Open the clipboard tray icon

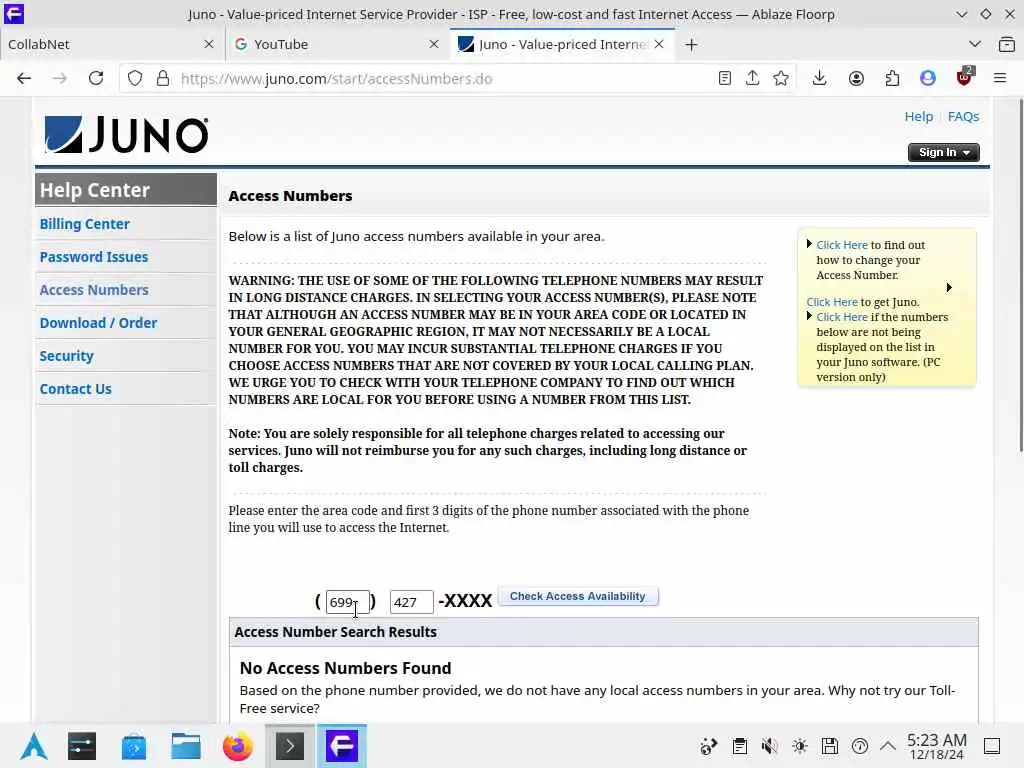click(x=739, y=746)
